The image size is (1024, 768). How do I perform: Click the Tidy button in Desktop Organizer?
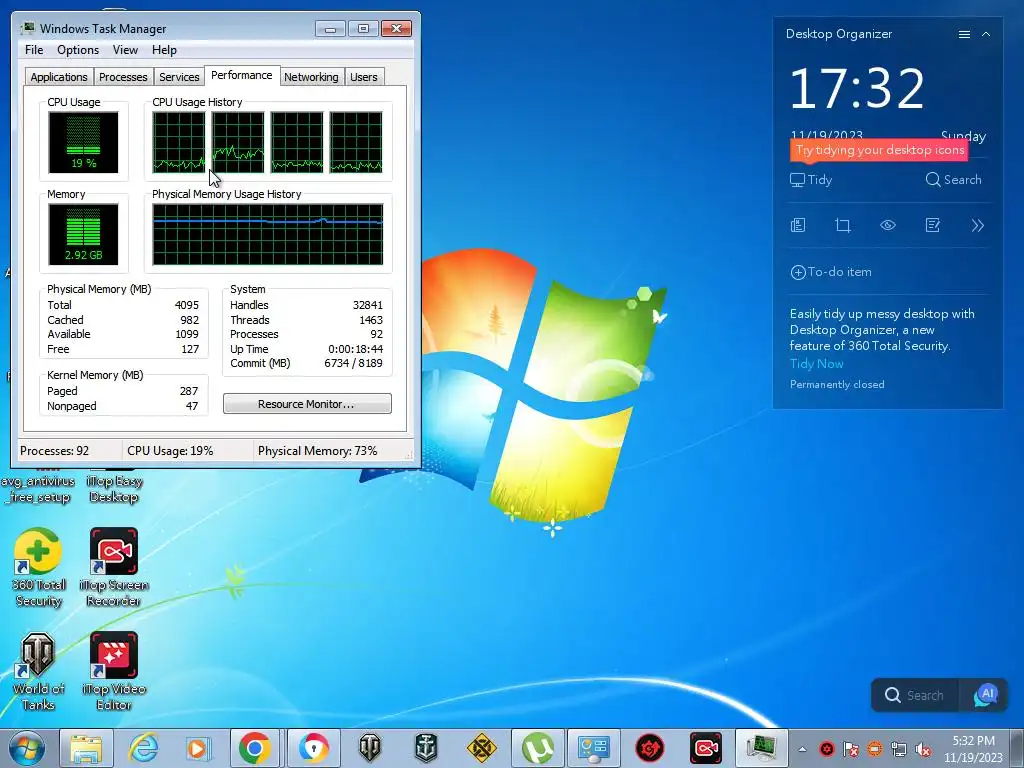coord(811,180)
